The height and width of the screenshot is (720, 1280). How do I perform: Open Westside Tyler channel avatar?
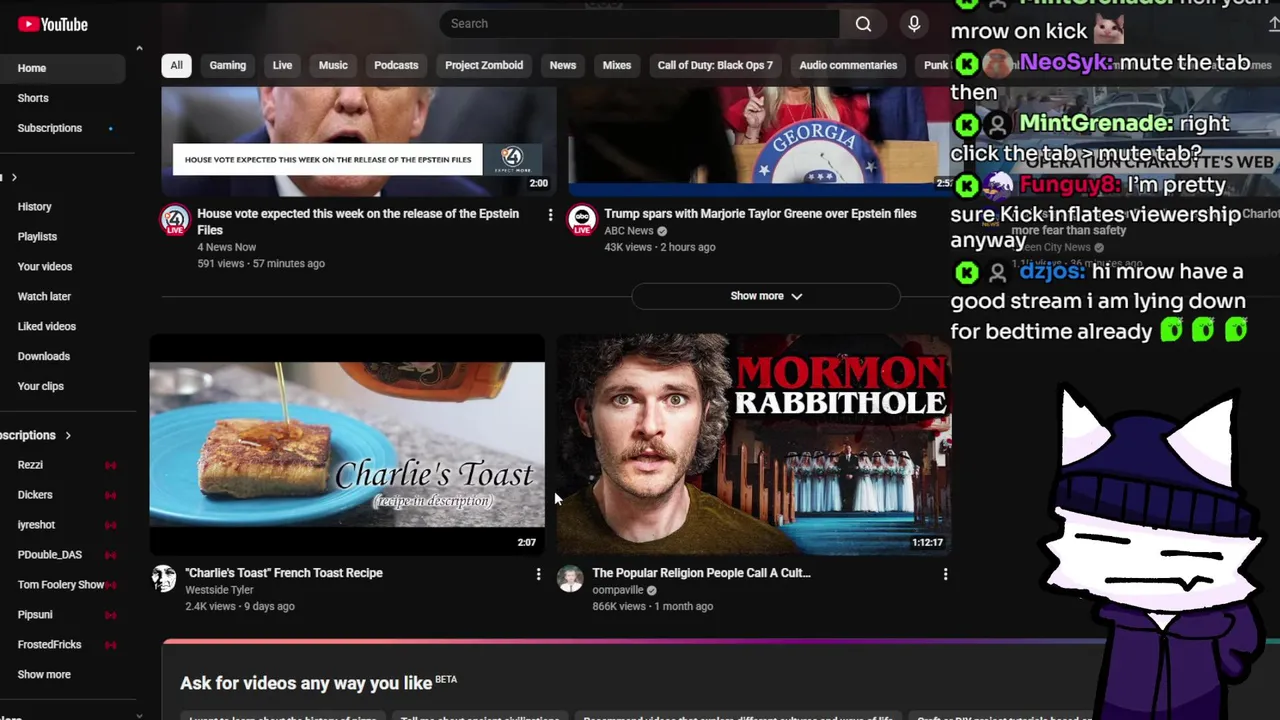[x=163, y=578]
